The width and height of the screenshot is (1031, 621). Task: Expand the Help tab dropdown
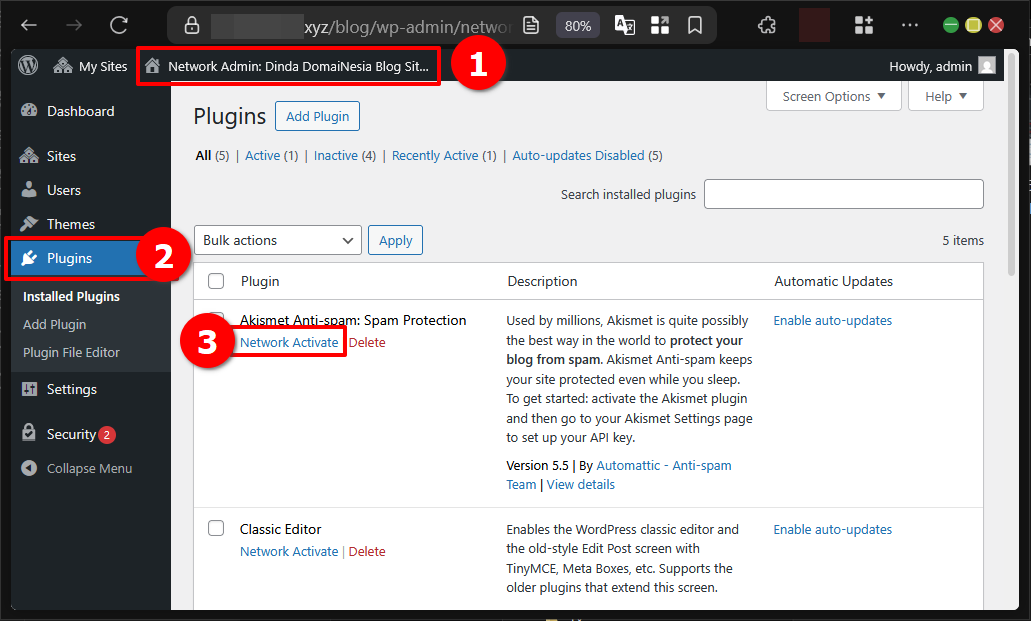tap(945, 97)
